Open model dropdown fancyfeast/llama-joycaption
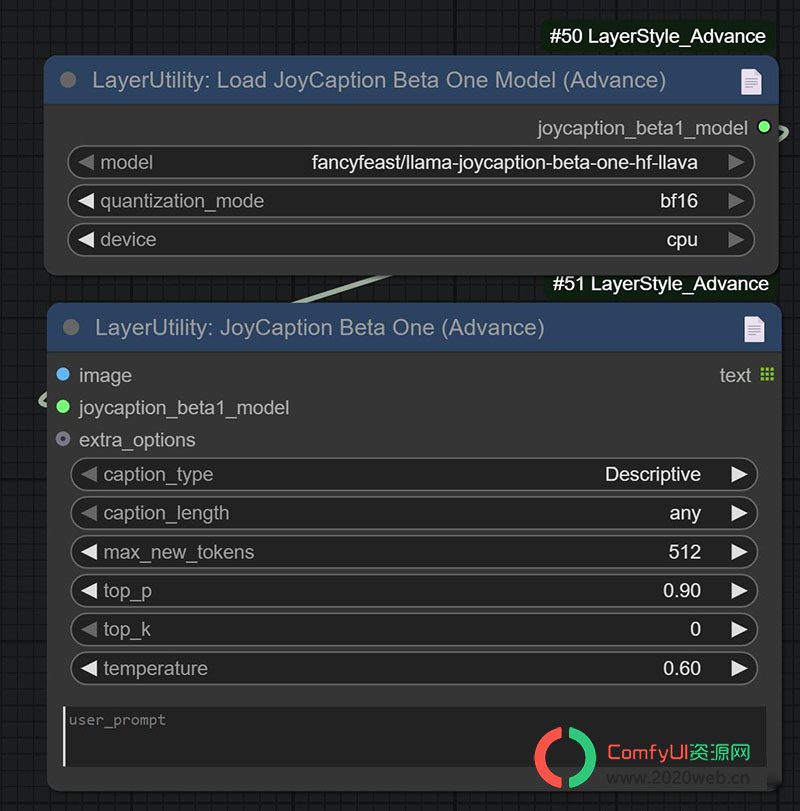The height and width of the screenshot is (811, 800). point(411,162)
